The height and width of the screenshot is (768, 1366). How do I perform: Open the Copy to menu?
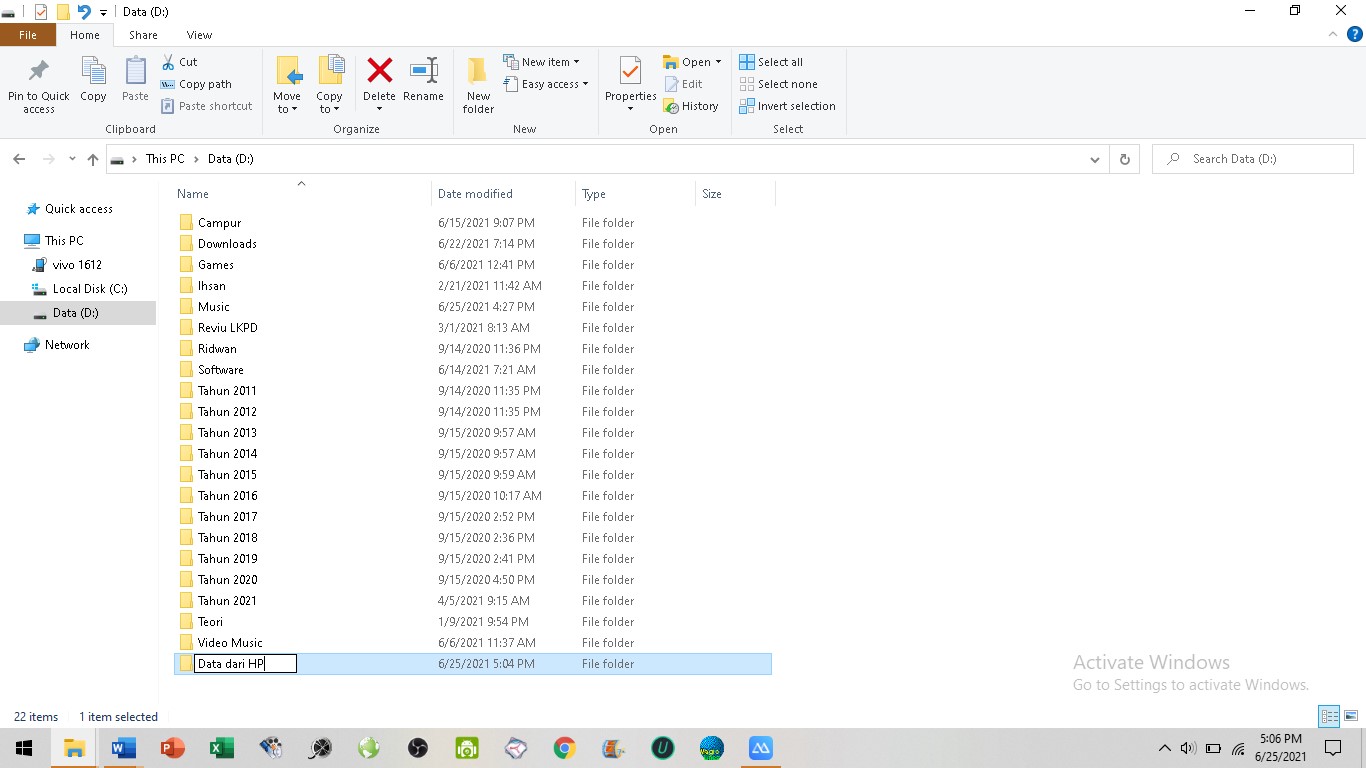click(x=330, y=85)
